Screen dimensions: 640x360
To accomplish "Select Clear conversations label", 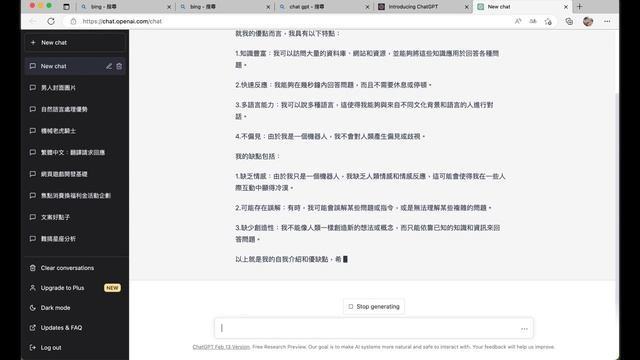I will click(x=67, y=268).
